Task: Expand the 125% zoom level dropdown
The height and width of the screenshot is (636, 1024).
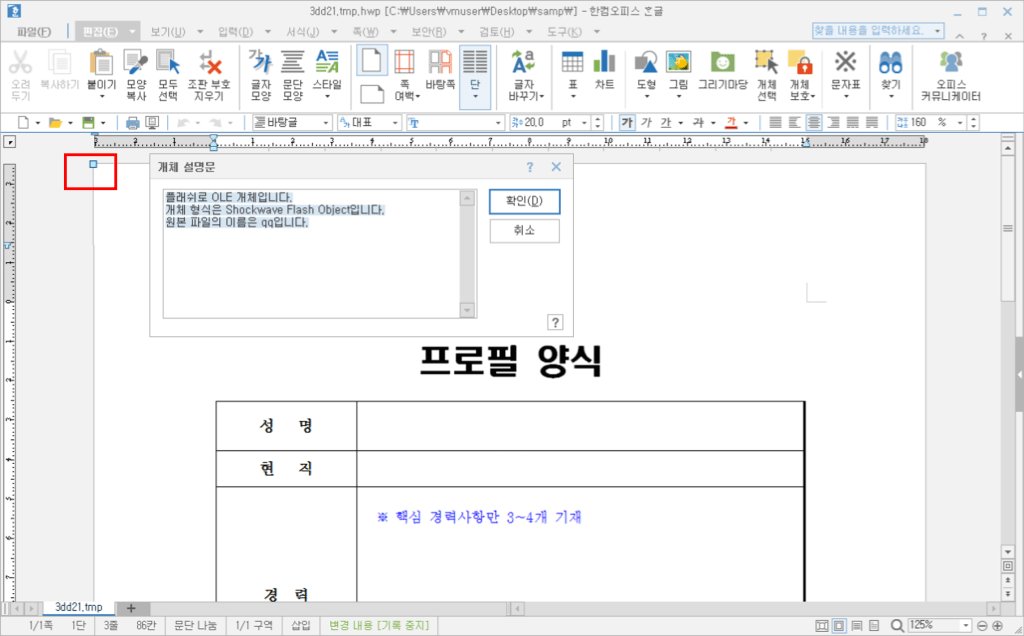Action: 965,625
